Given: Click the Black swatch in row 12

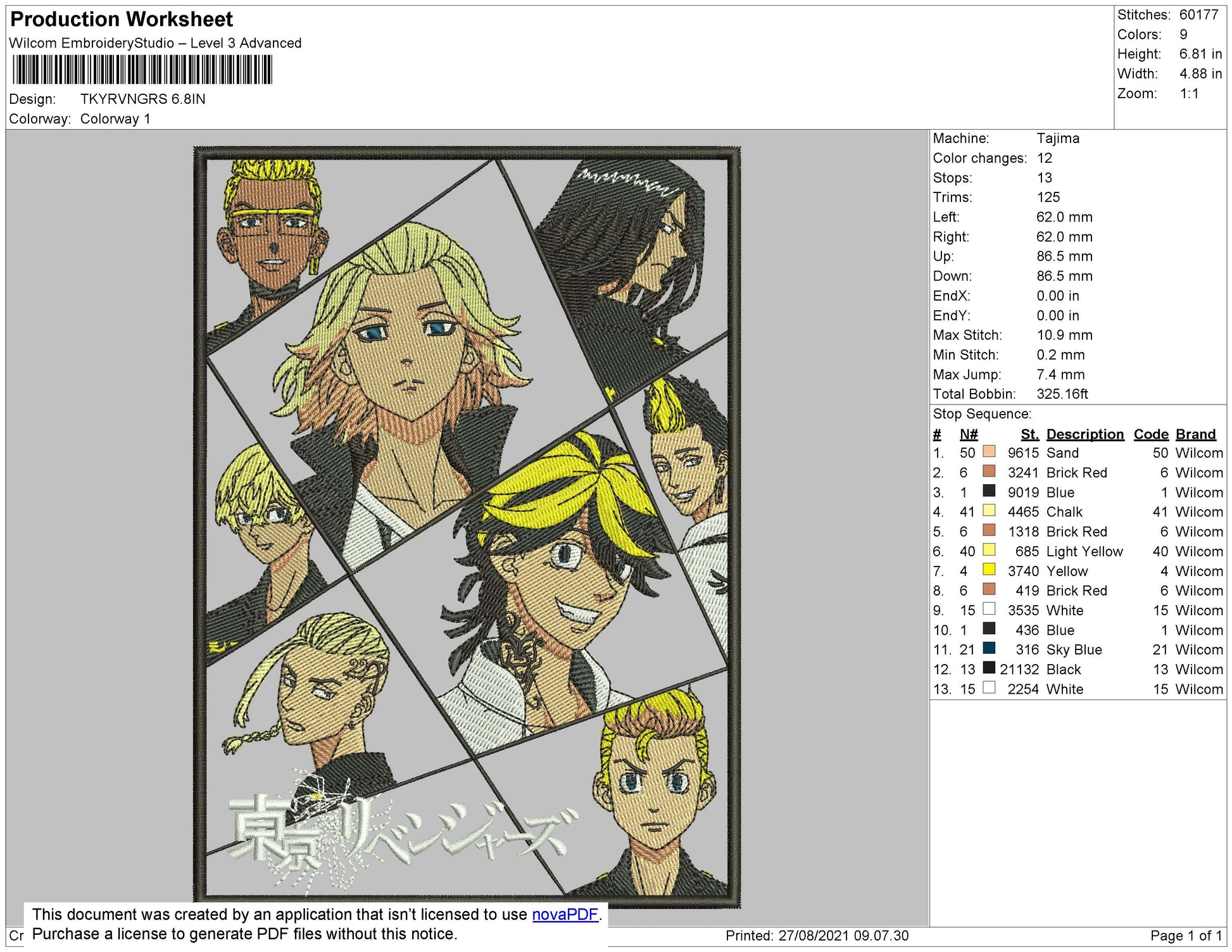Looking at the screenshot, I should (989, 668).
